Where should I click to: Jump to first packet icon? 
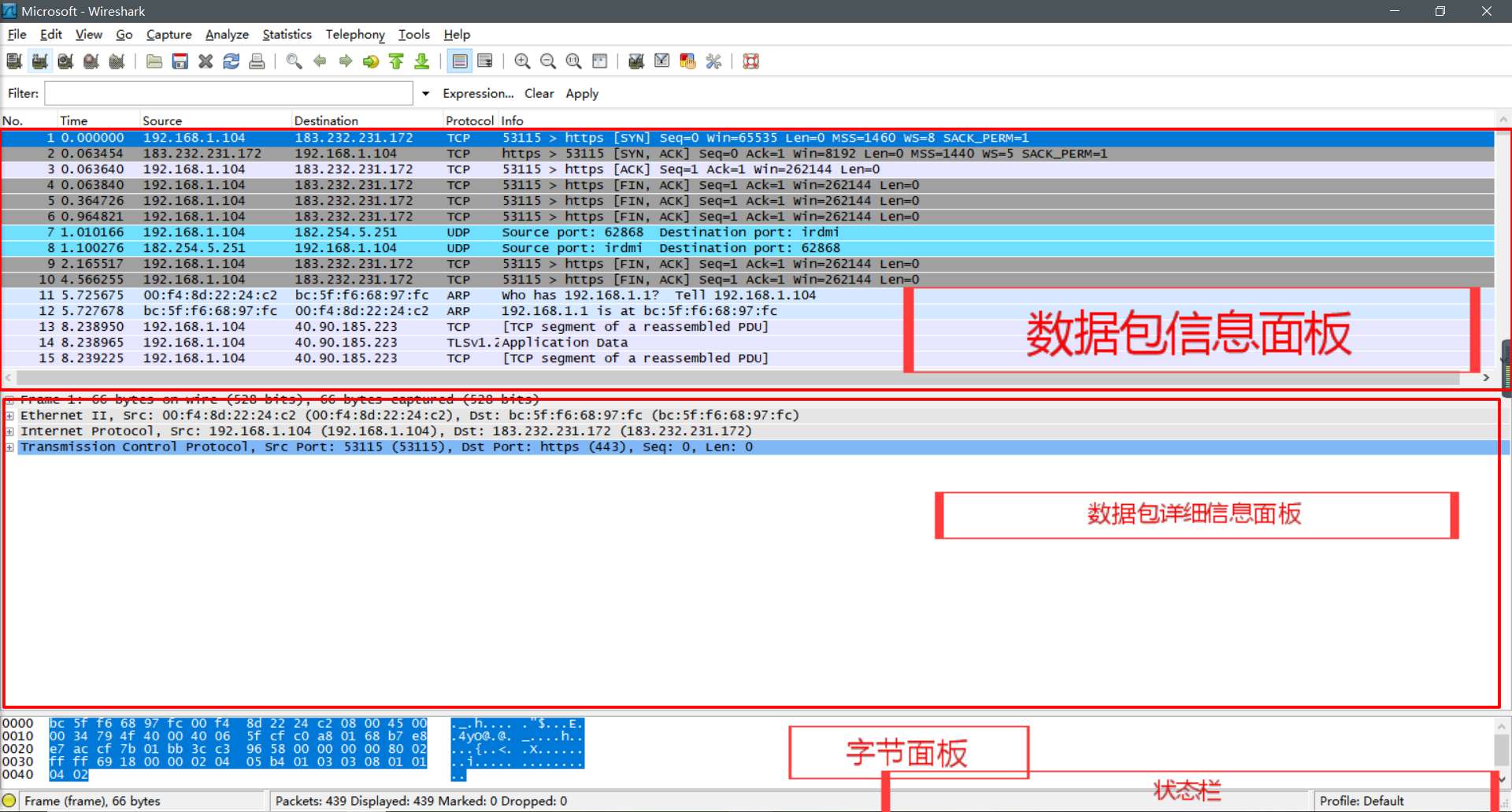(x=396, y=61)
